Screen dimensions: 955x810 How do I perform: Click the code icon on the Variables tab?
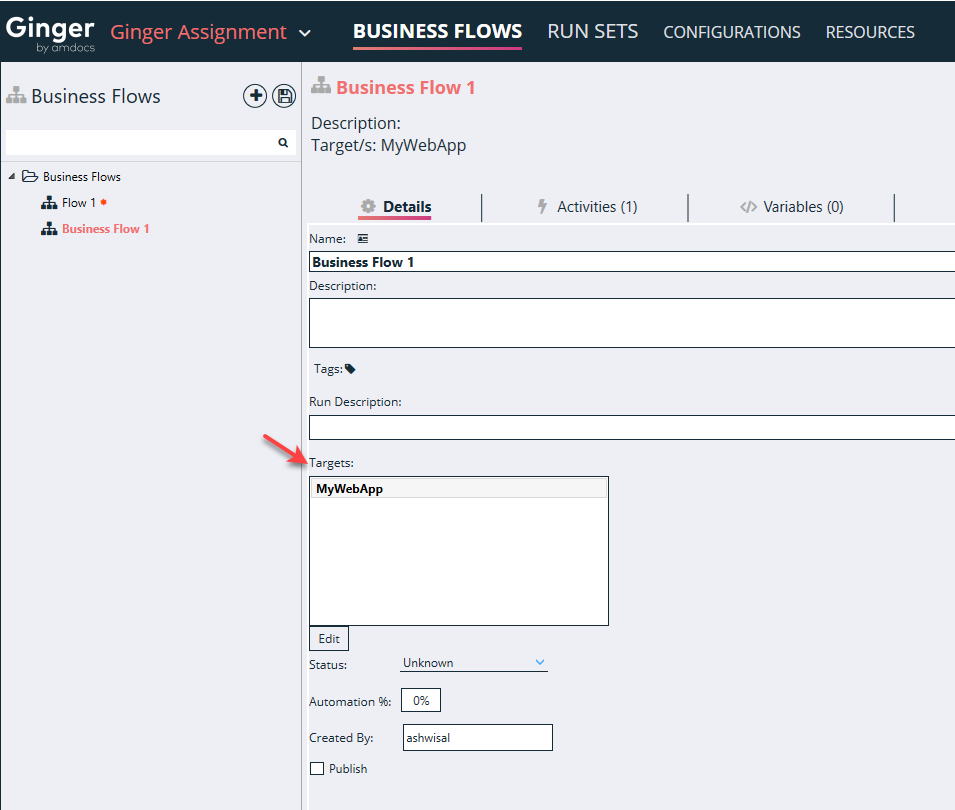click(749, 206)
